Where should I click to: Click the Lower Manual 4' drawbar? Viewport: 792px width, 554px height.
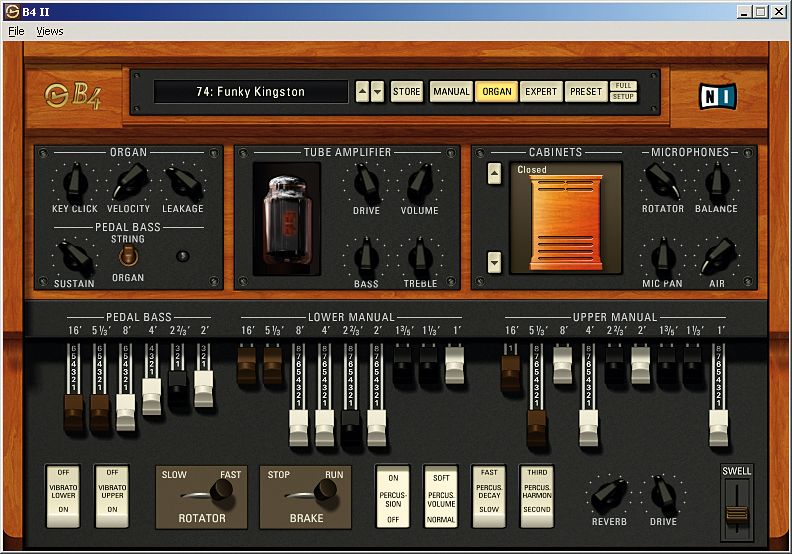[324, 428]
